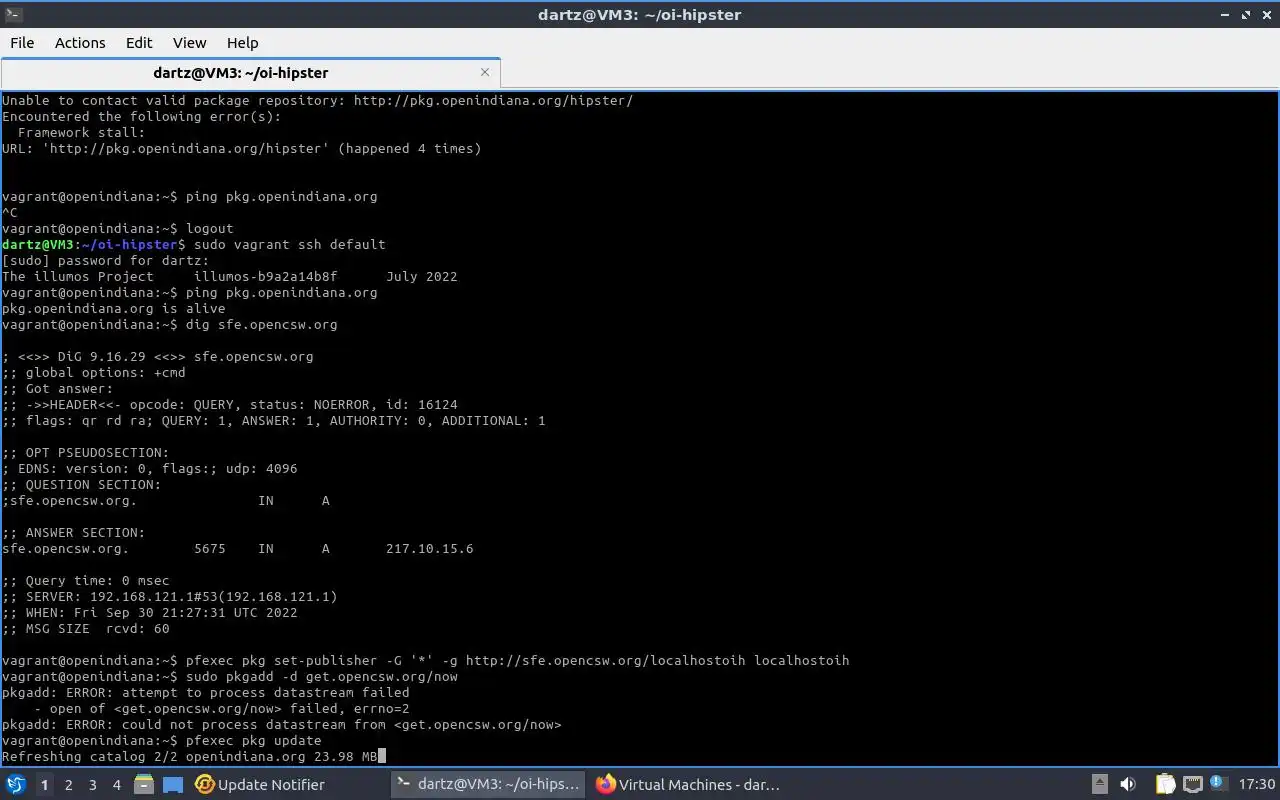Click ';; OPT PSEUDOSECTION:' line
The image size is (1280, 800).
[86, 452]
